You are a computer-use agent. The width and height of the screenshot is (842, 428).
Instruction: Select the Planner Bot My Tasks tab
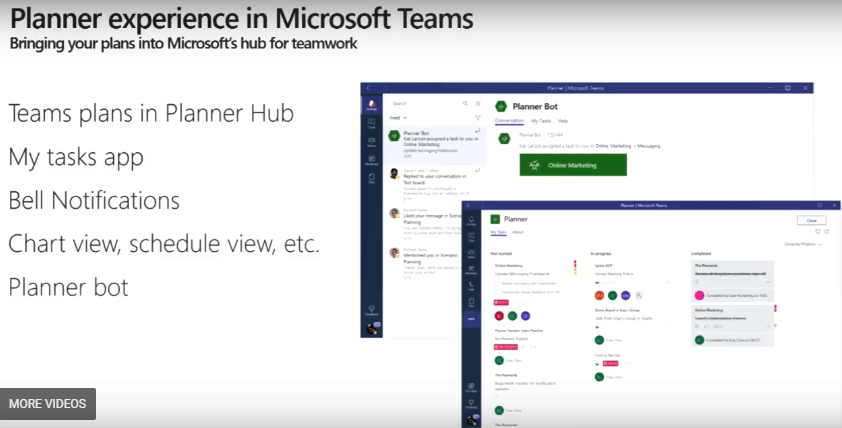pos(541,121)
